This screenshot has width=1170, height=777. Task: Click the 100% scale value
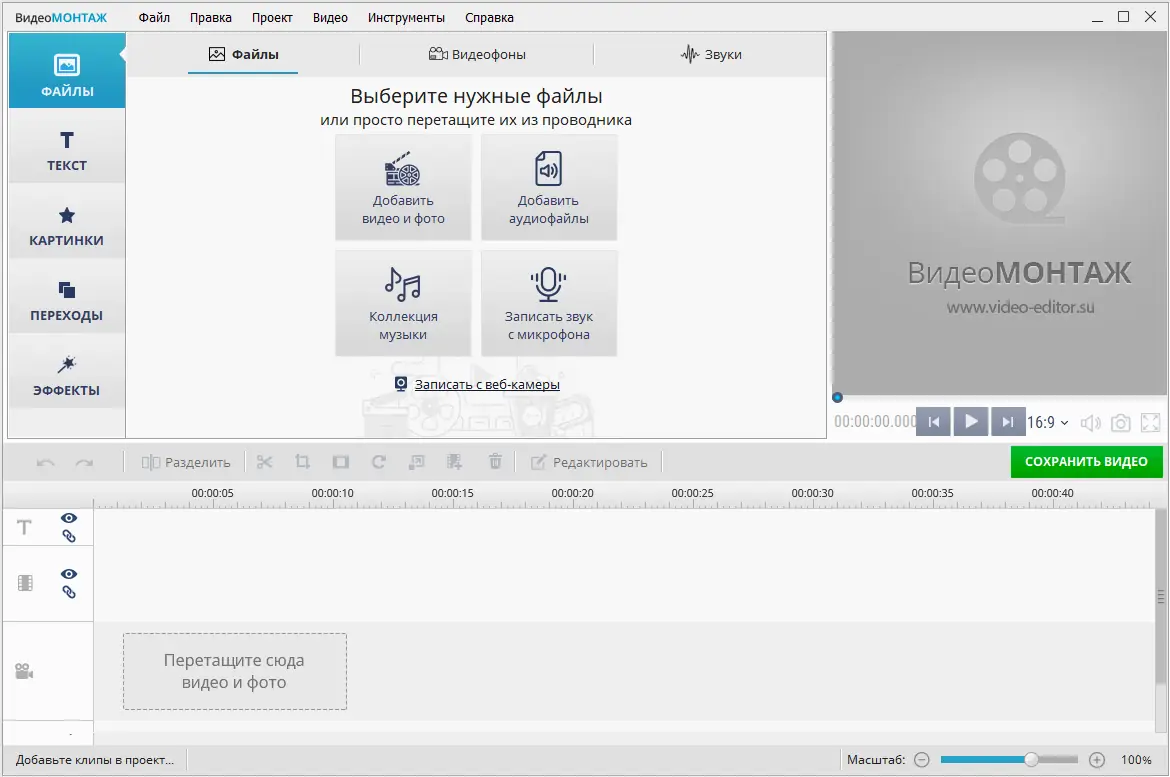pos(1136,760)
